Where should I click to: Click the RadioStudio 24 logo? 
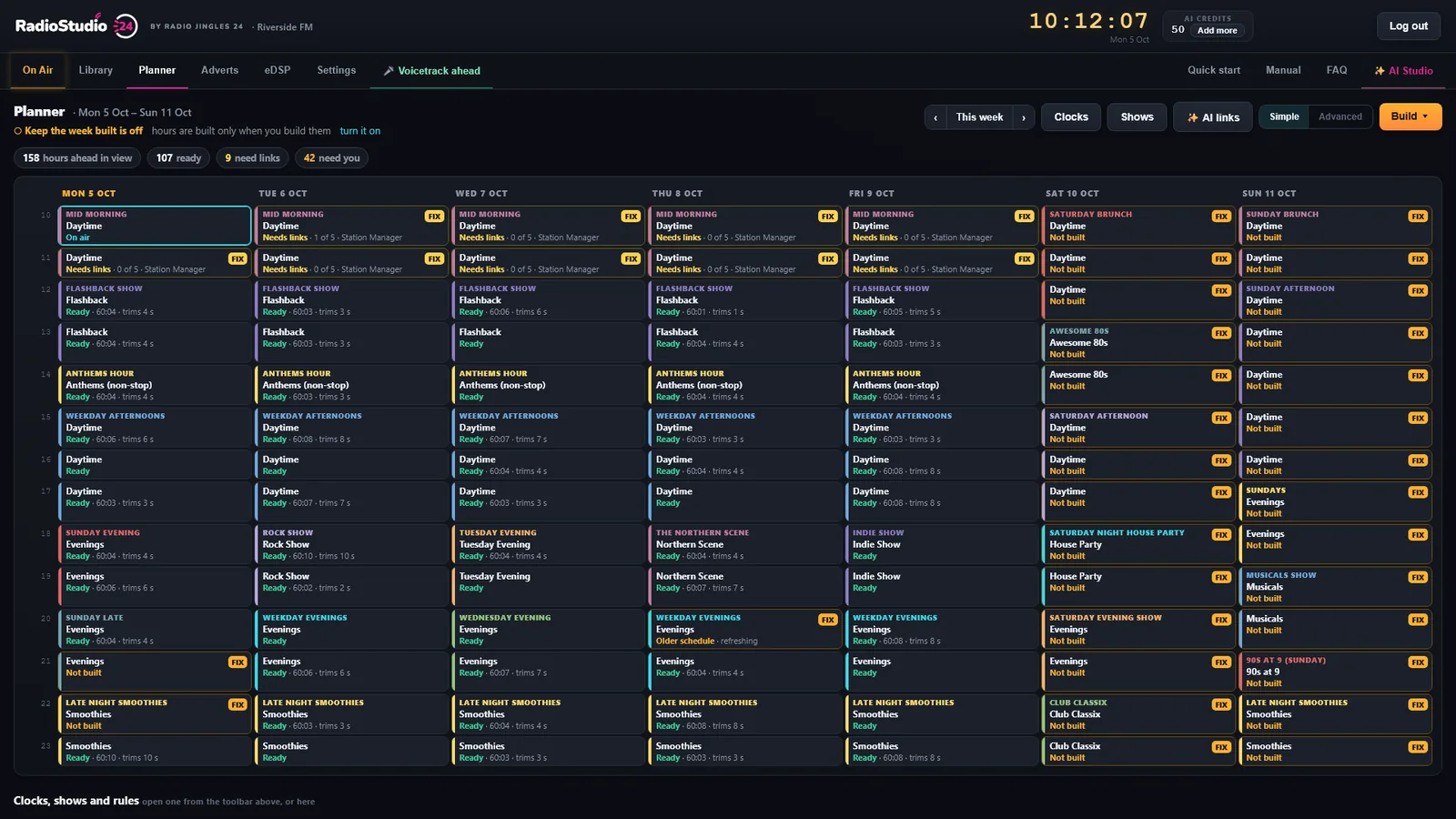coord(76,25)
